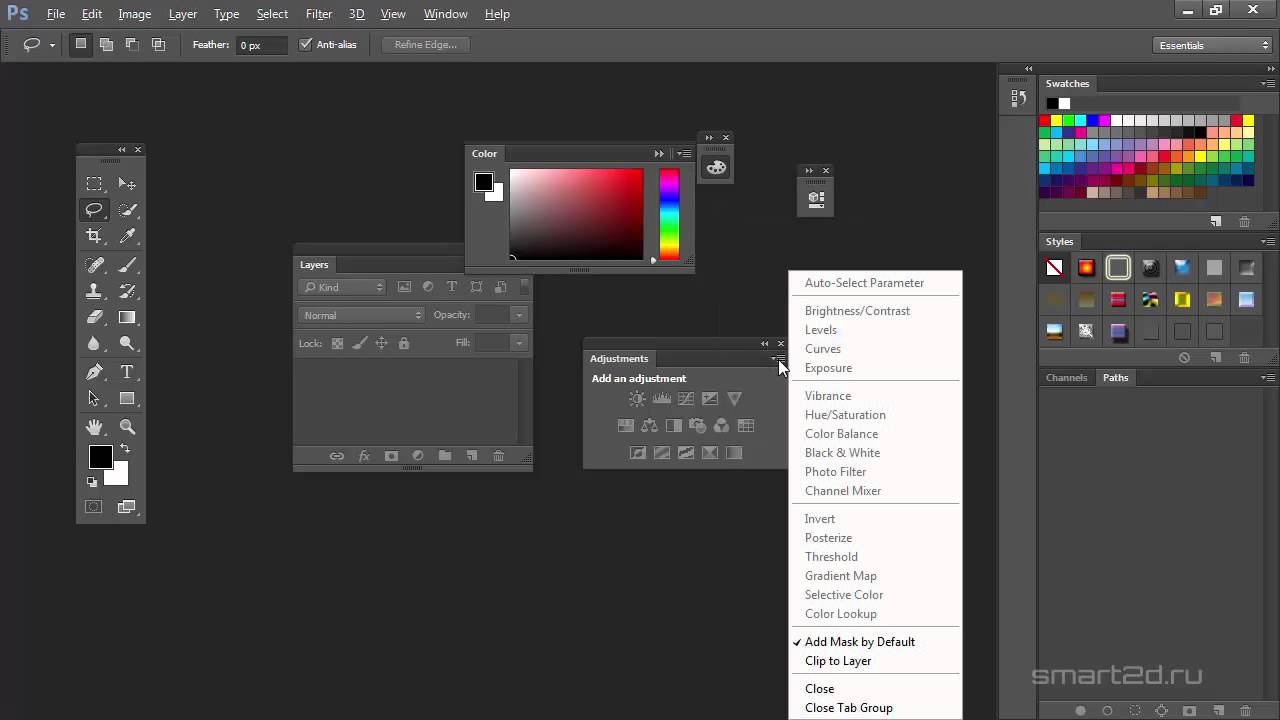Toggle Lock position icon in Layers

point(381,343)
